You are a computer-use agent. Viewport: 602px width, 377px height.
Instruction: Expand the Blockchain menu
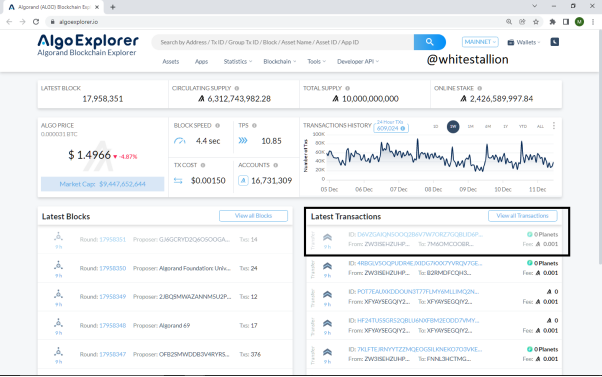tap(280, 61)
